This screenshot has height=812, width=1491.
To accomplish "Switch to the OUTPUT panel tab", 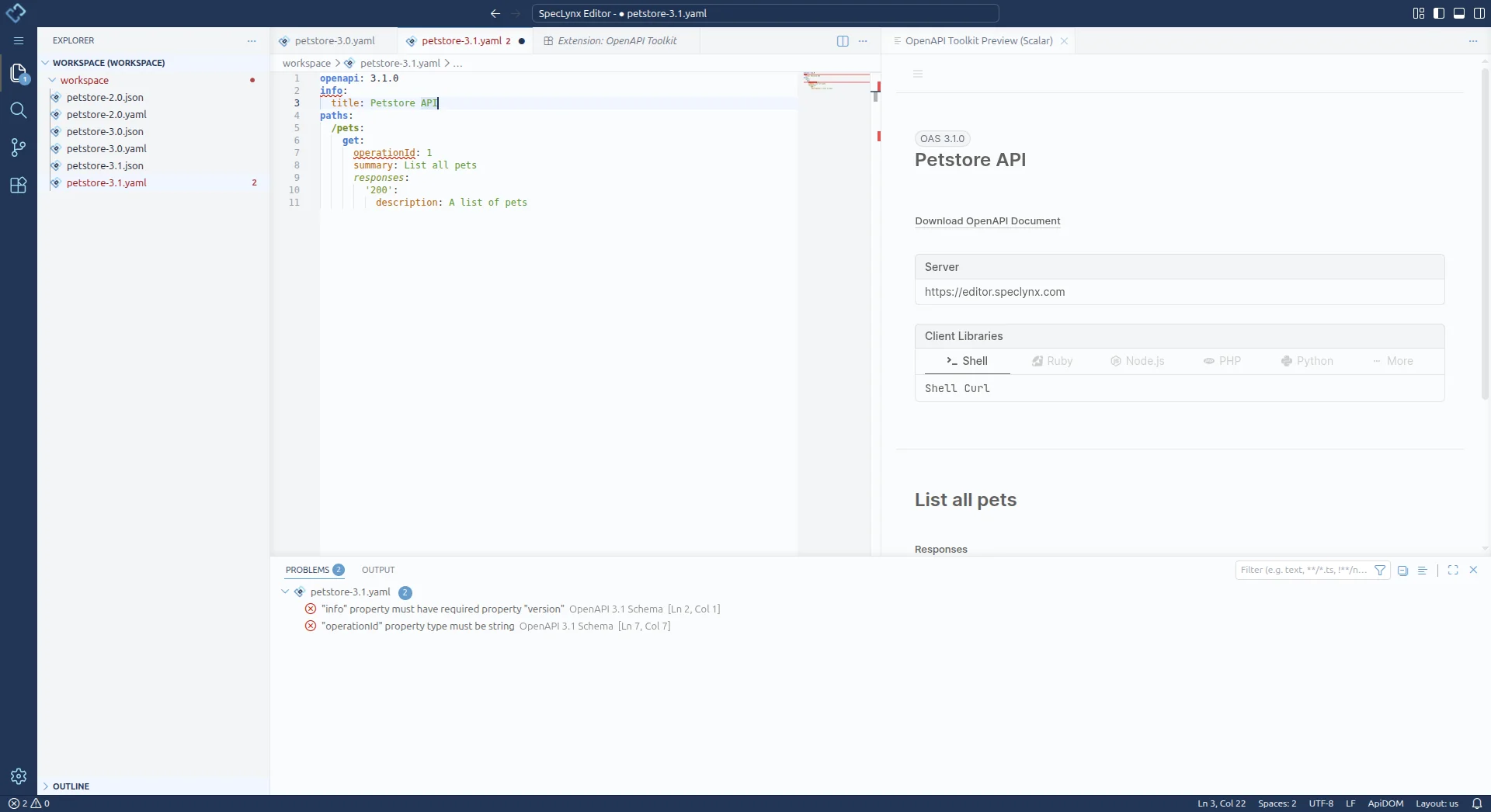I will tap(378, 570).
